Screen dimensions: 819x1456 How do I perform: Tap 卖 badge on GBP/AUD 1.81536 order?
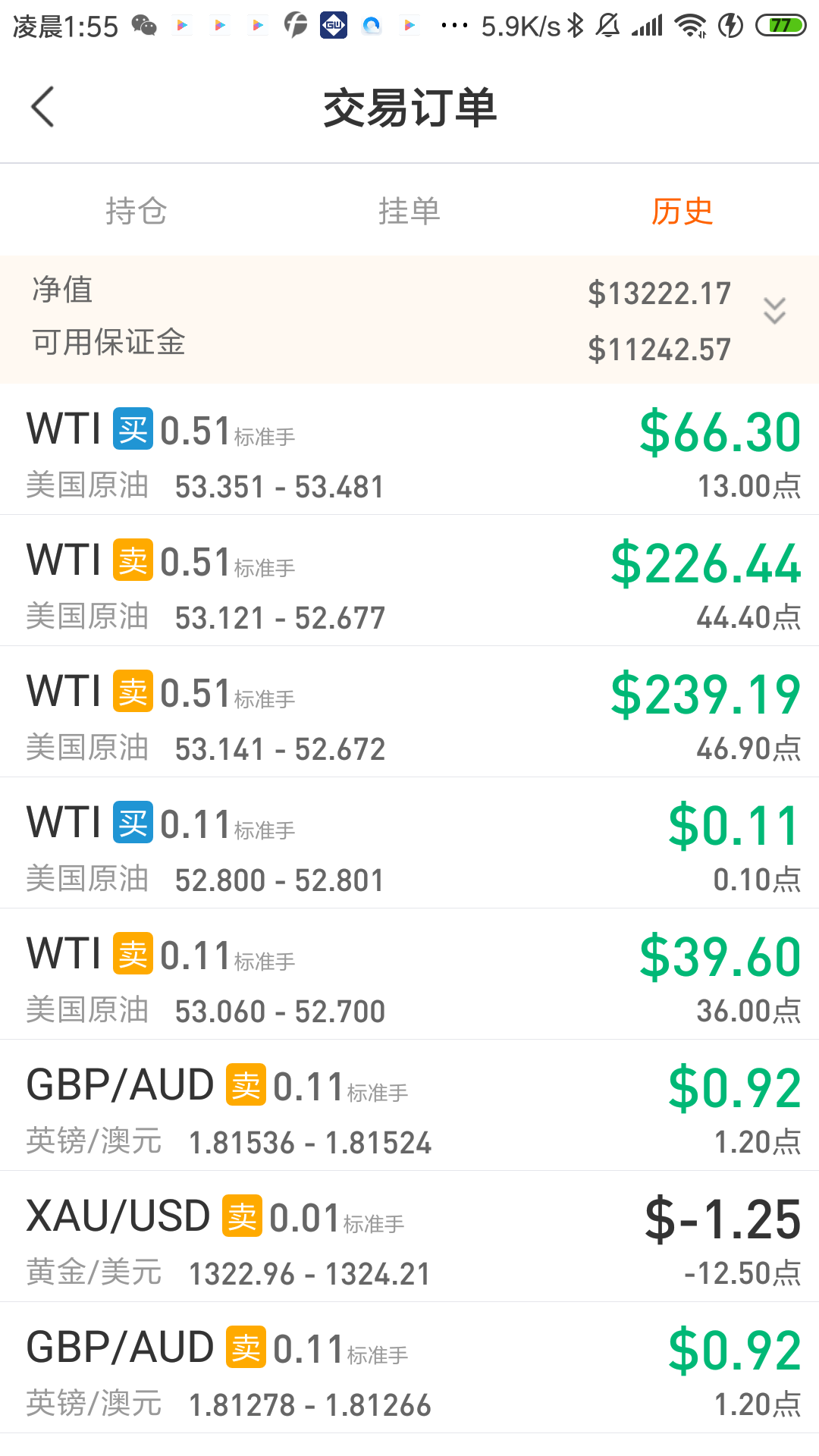[x=246, y=1085]
